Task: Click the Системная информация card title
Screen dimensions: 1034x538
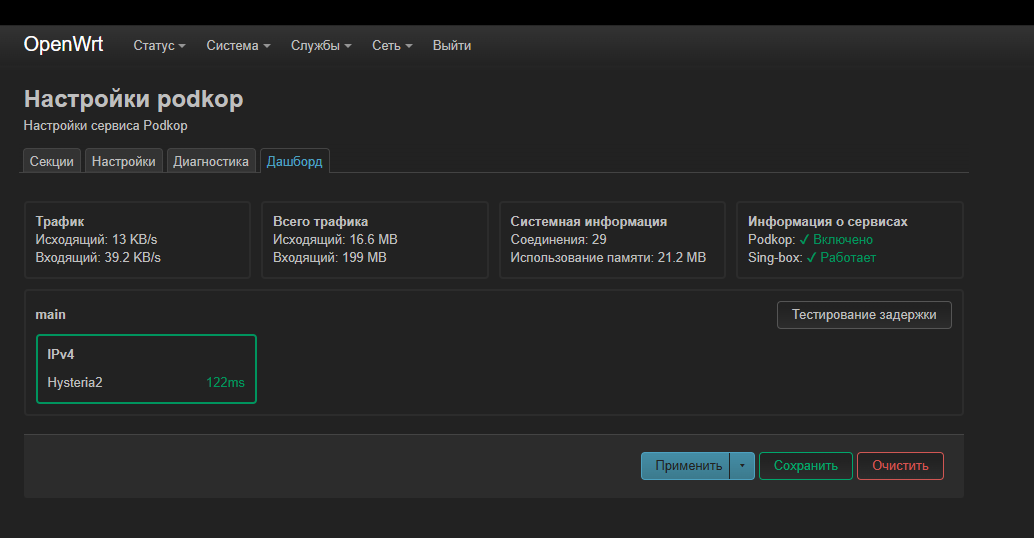Action: pyautogui.click(x=589, y=222)
